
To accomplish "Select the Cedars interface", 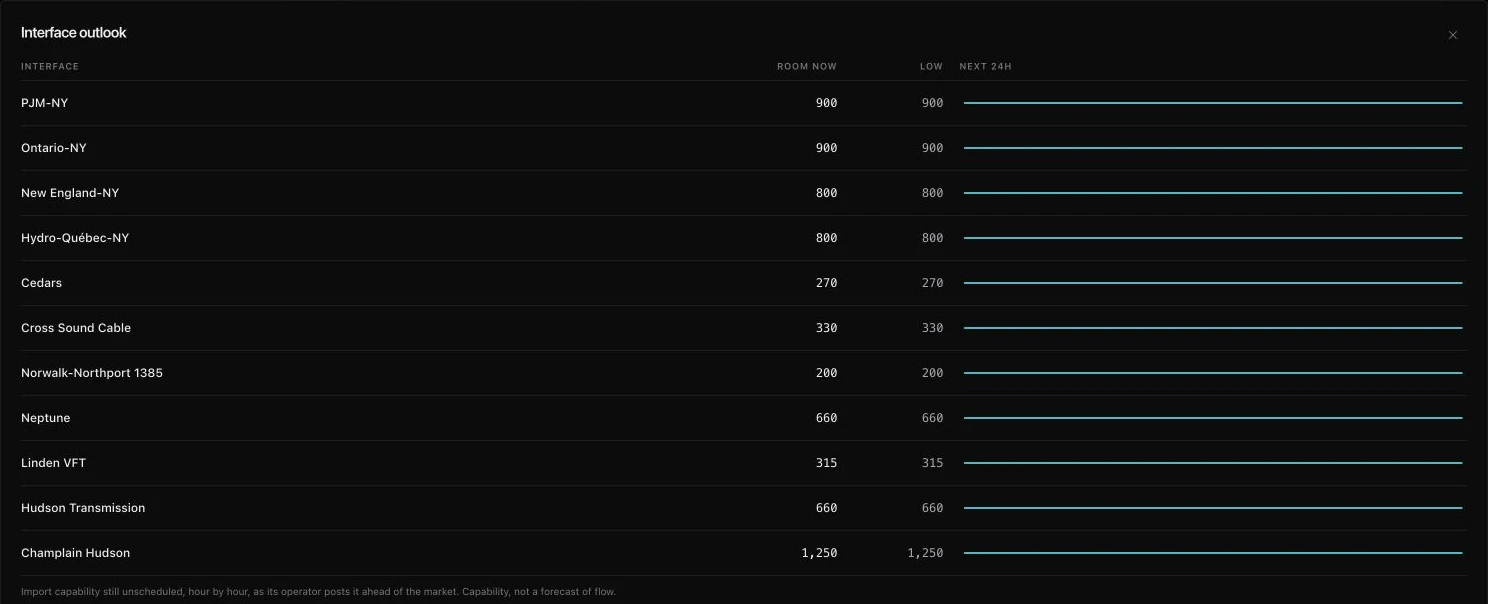I will tap(744, 283).
